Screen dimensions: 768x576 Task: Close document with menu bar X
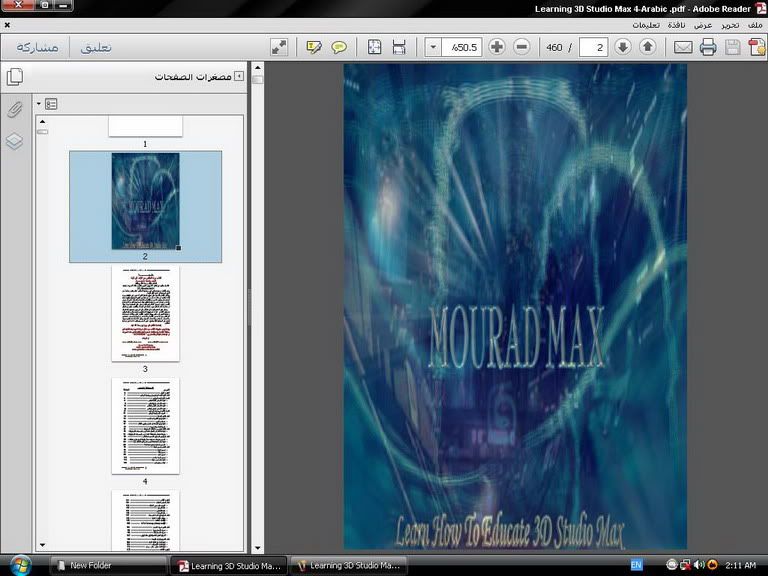[7, 25]
